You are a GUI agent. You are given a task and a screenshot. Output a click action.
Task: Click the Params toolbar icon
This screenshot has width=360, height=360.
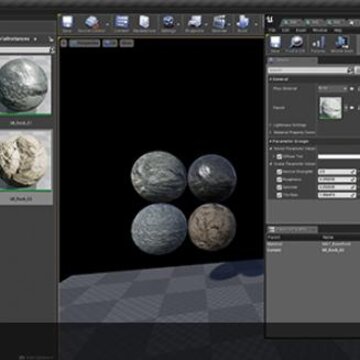pyautogui.click(x=318, y=42)
